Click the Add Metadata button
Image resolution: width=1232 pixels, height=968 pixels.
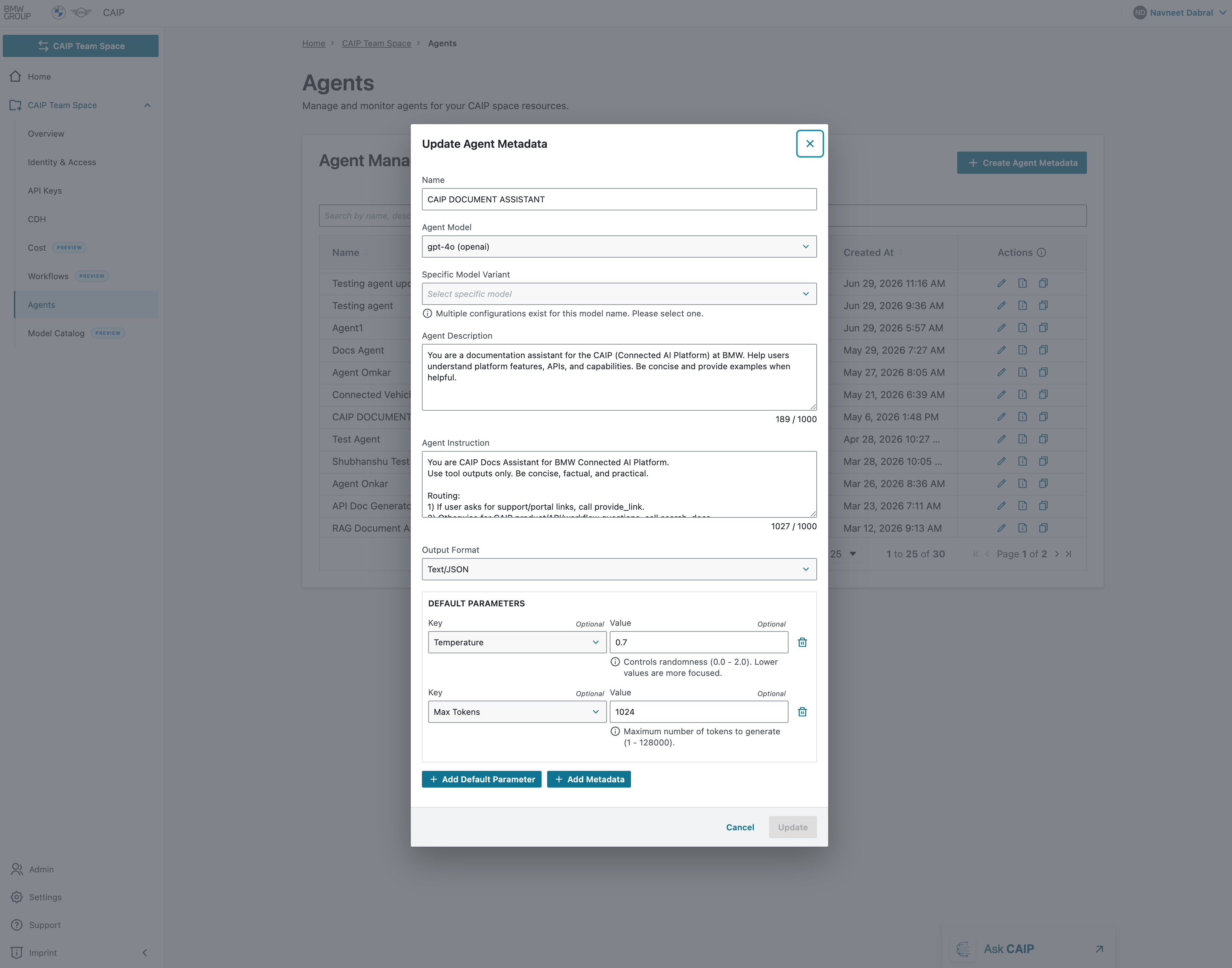pos(589,779)
